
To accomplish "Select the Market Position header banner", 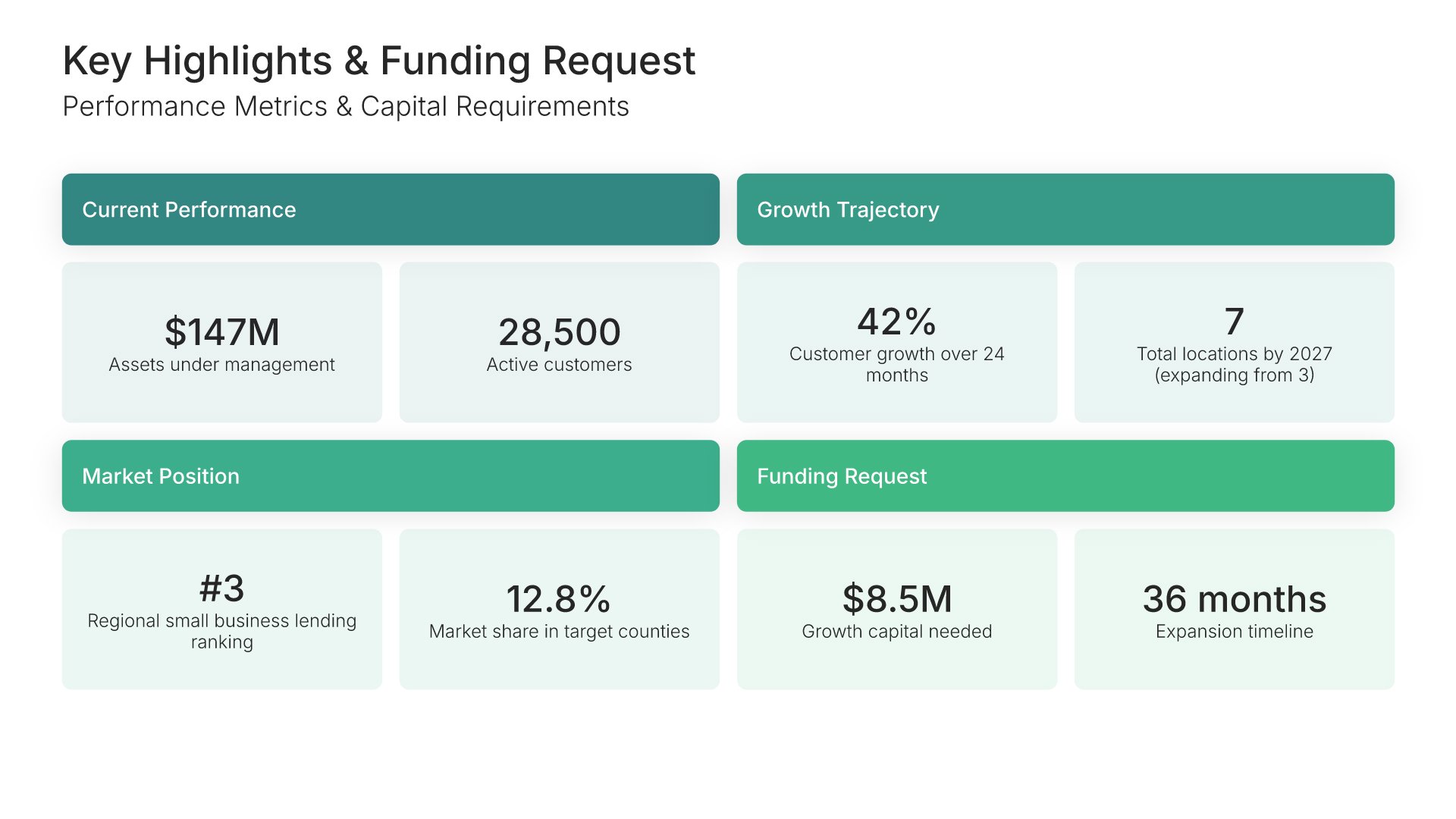I will (391, 475).
